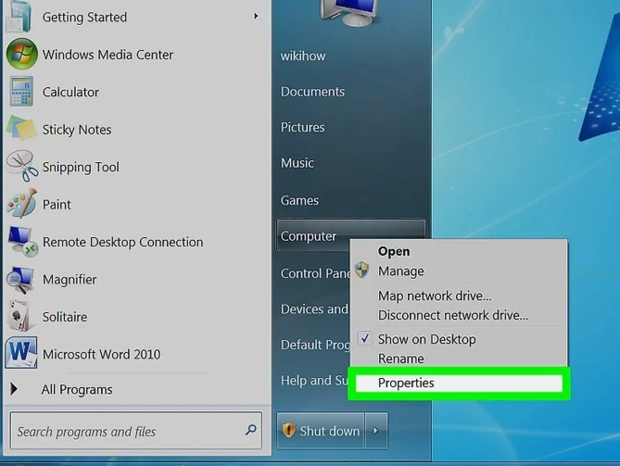Image resolution: width=620 pixels, height=466 pixels.
Task: Click Calculator program name
Action: pos(71,92)
